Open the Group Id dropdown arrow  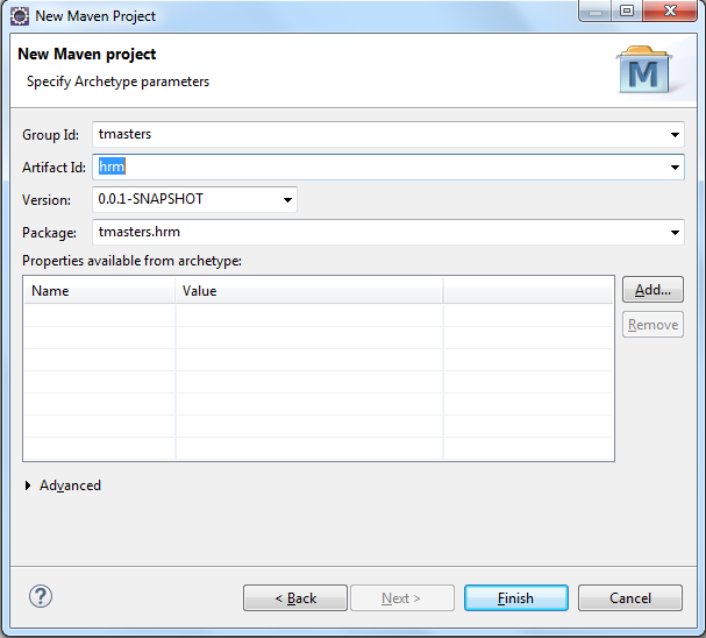click(x=676, y=134)
